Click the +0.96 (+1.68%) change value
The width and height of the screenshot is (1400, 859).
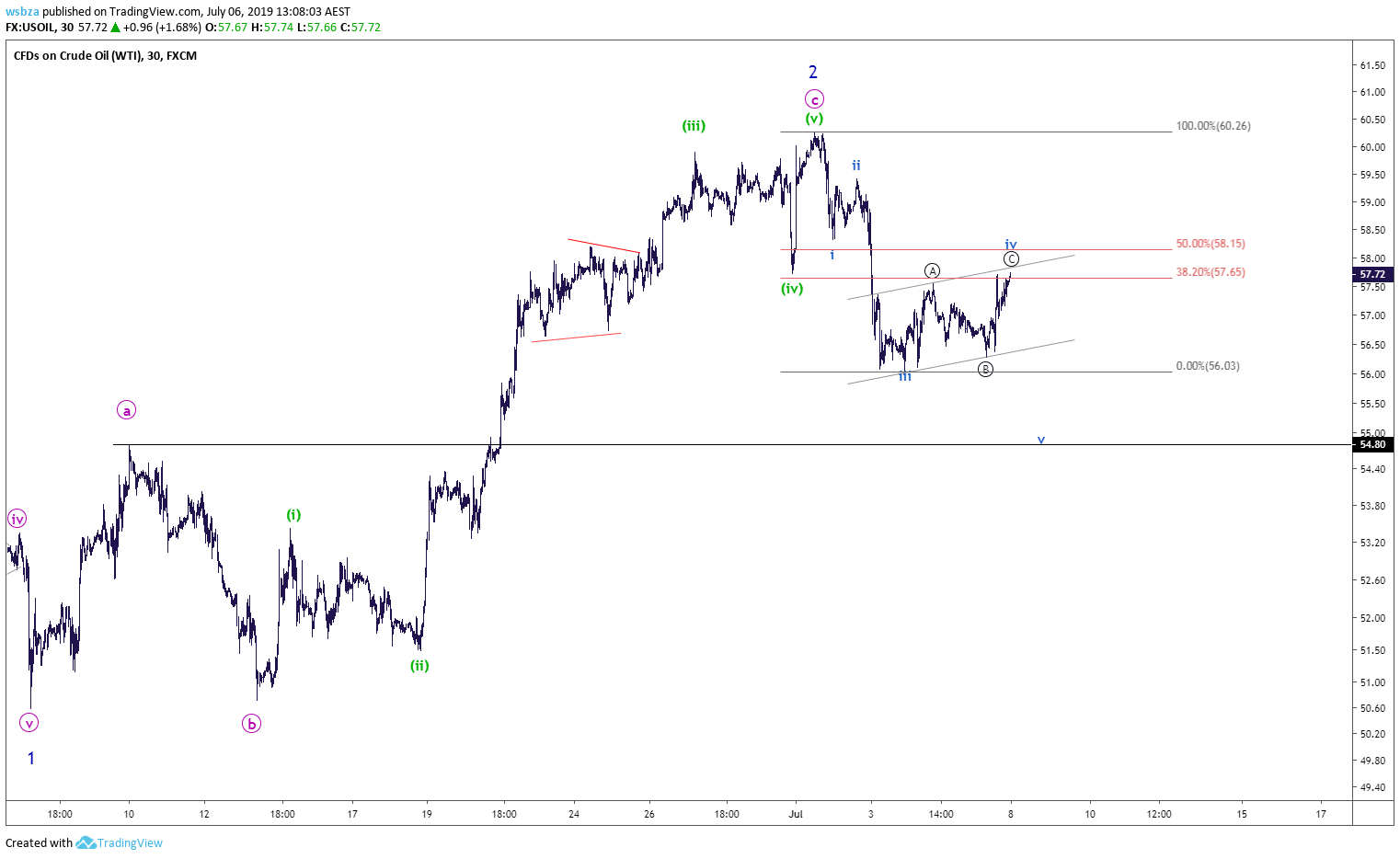[162, 28]
